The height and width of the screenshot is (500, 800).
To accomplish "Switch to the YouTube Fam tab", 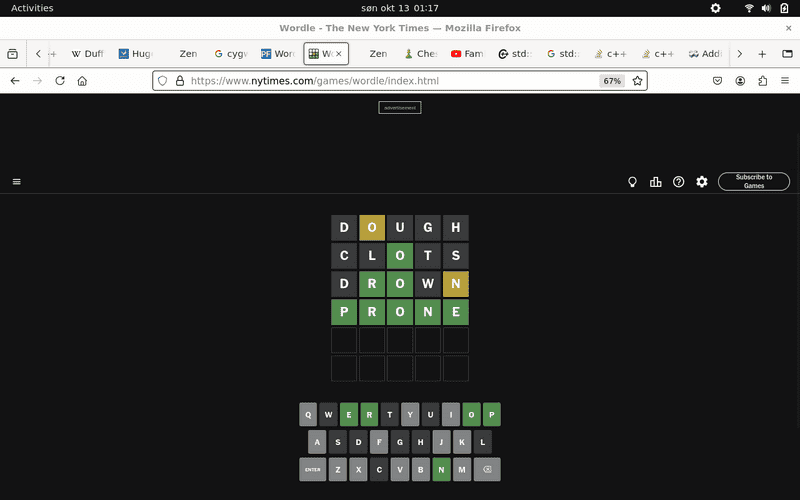I will tap(467, 54).
